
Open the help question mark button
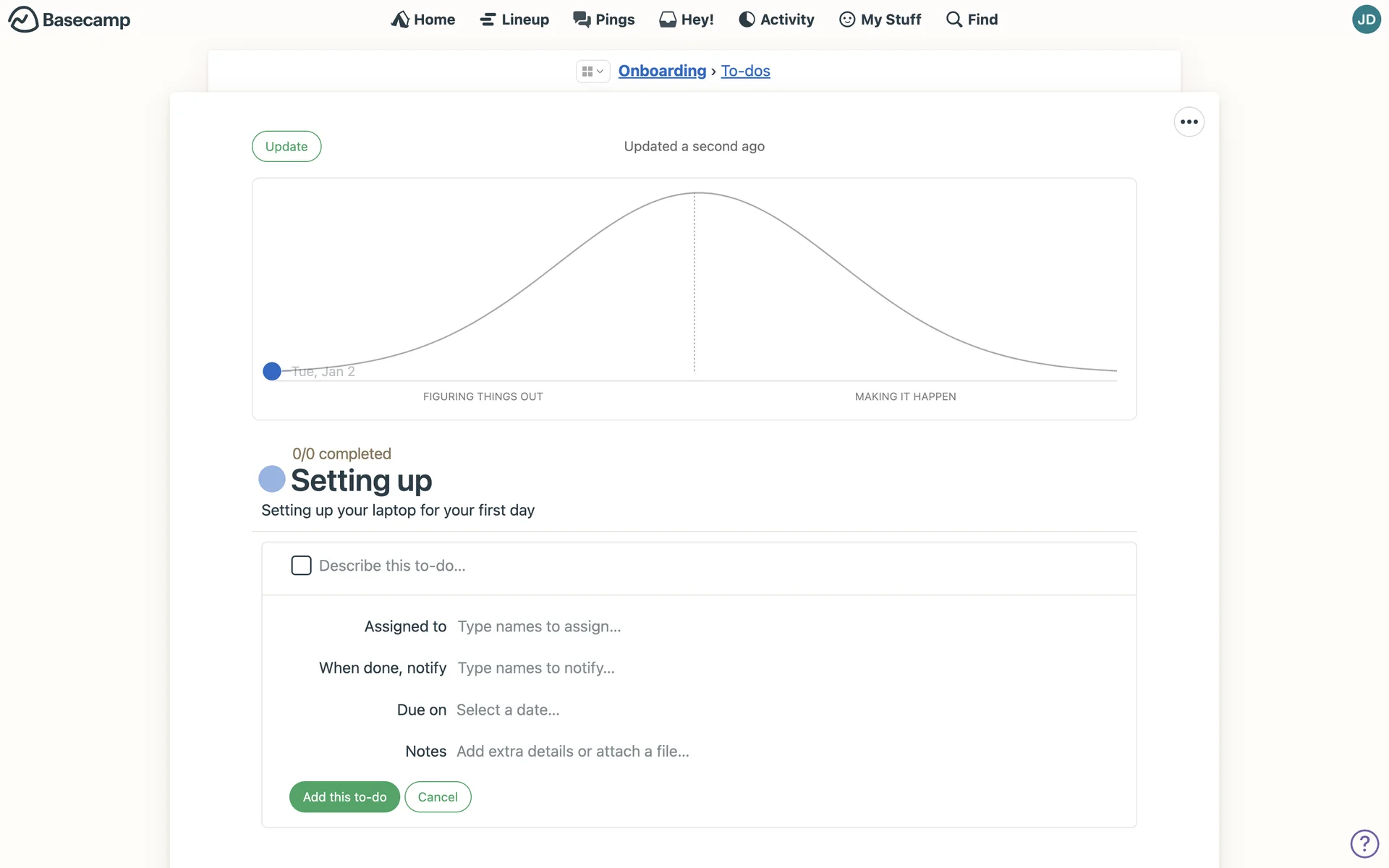pos(1364,843)
